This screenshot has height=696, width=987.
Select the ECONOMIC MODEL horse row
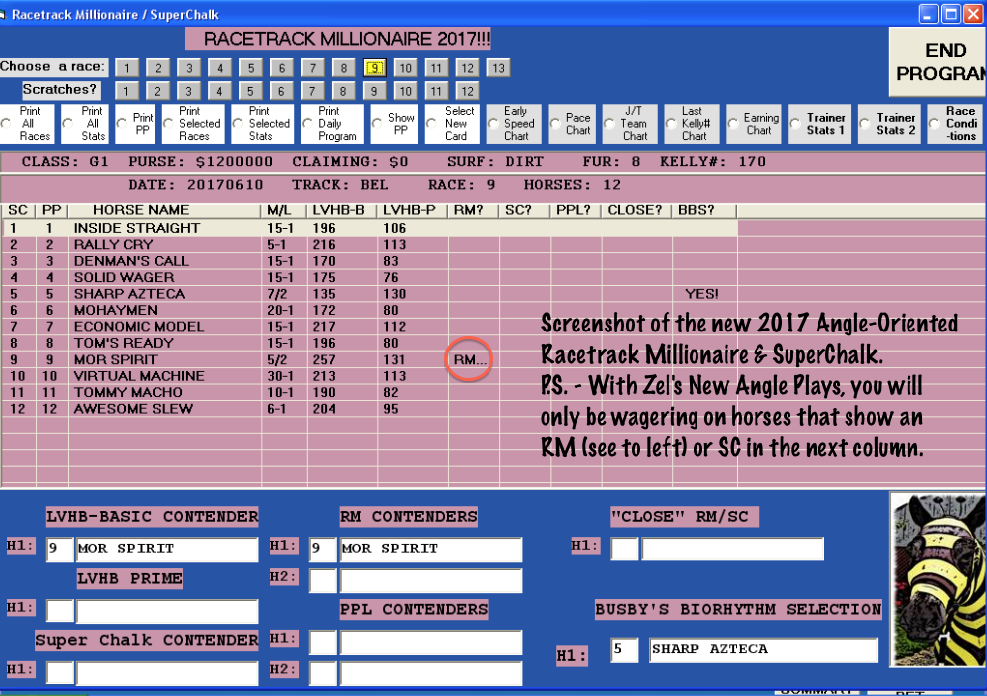369,327
